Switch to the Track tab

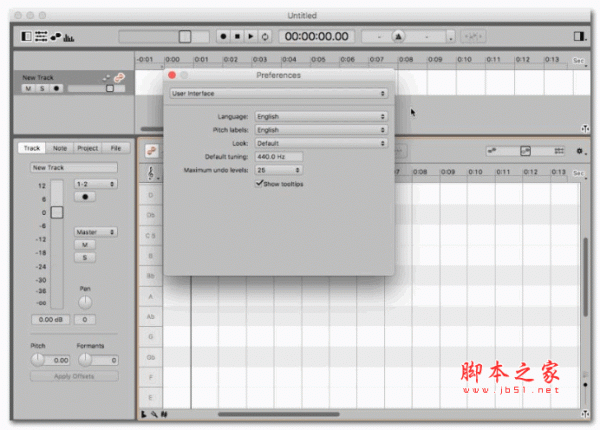click(32, 148)
